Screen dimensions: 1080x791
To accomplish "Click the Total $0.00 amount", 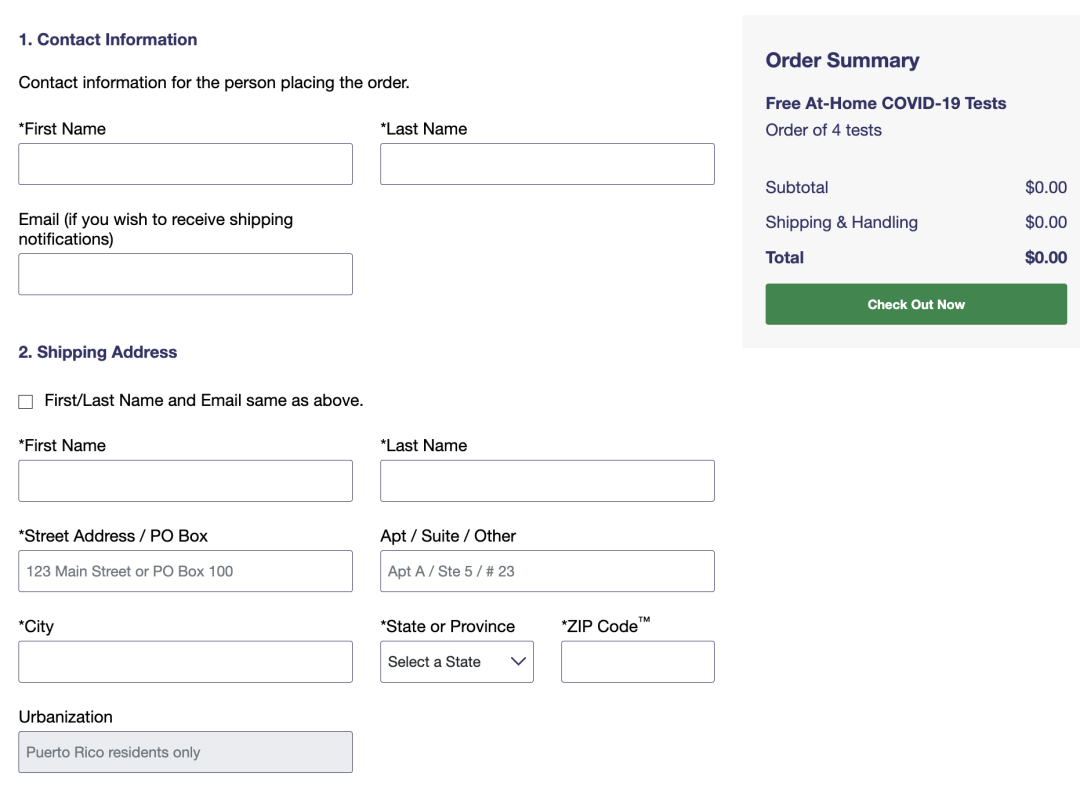I will pyautogui.click(x=1045, y=257).
